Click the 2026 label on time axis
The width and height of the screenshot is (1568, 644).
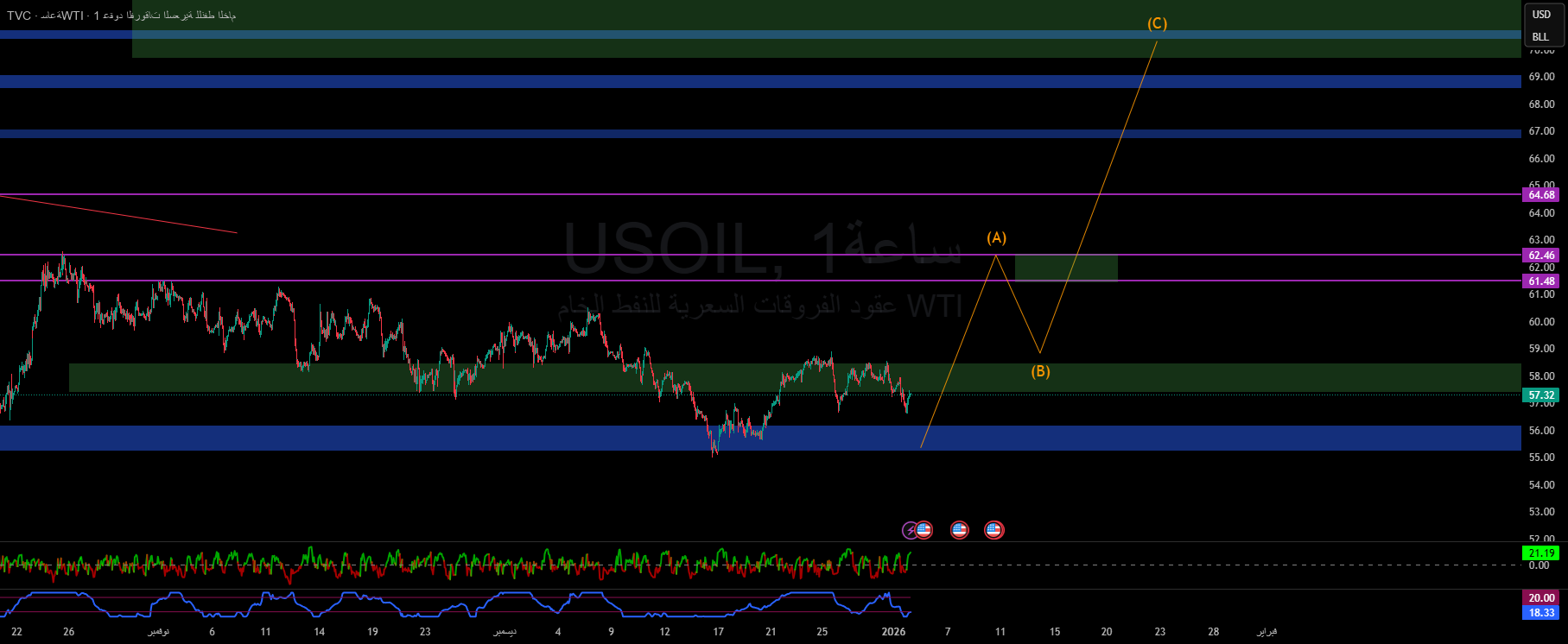click(x=893, y=632)
